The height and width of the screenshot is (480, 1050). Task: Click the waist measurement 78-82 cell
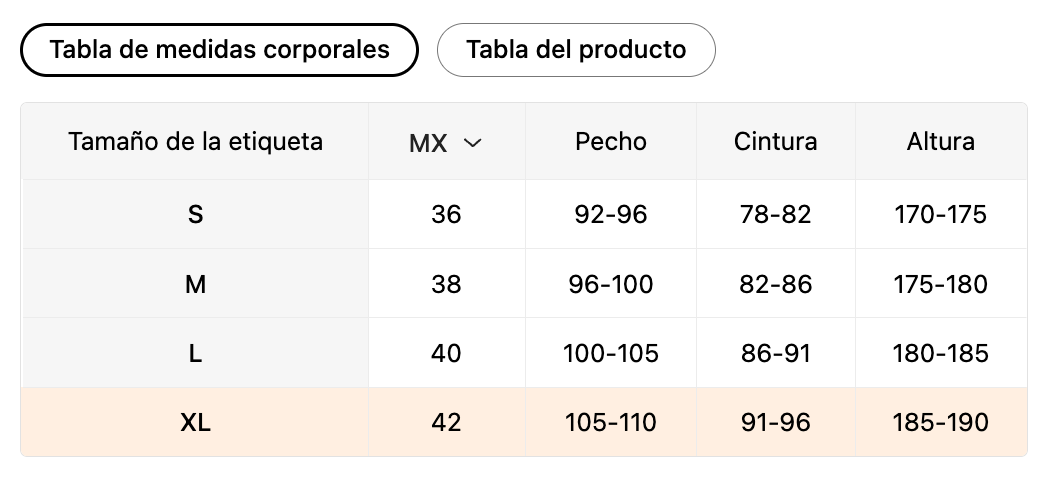pos(775,214)
